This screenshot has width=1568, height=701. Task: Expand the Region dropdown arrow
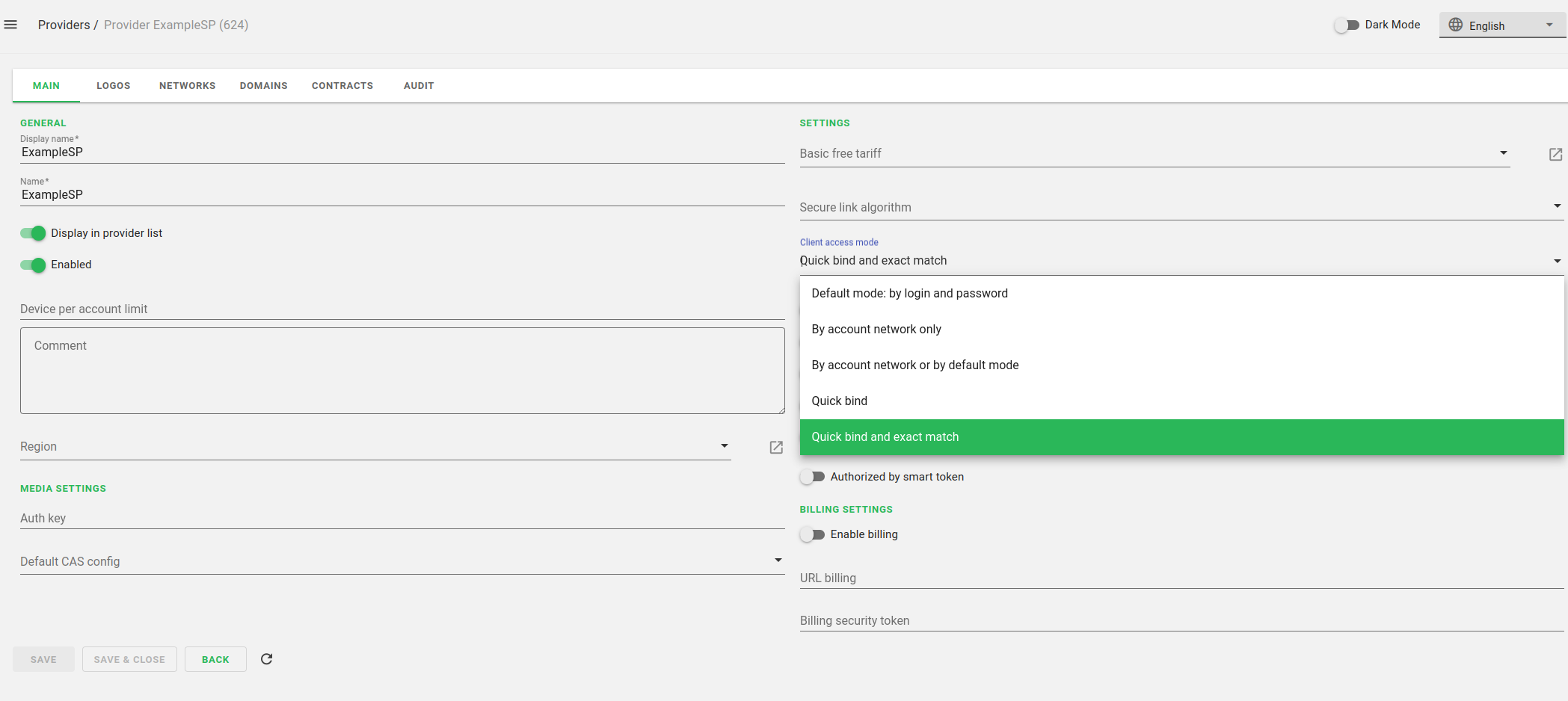point(724,446)
